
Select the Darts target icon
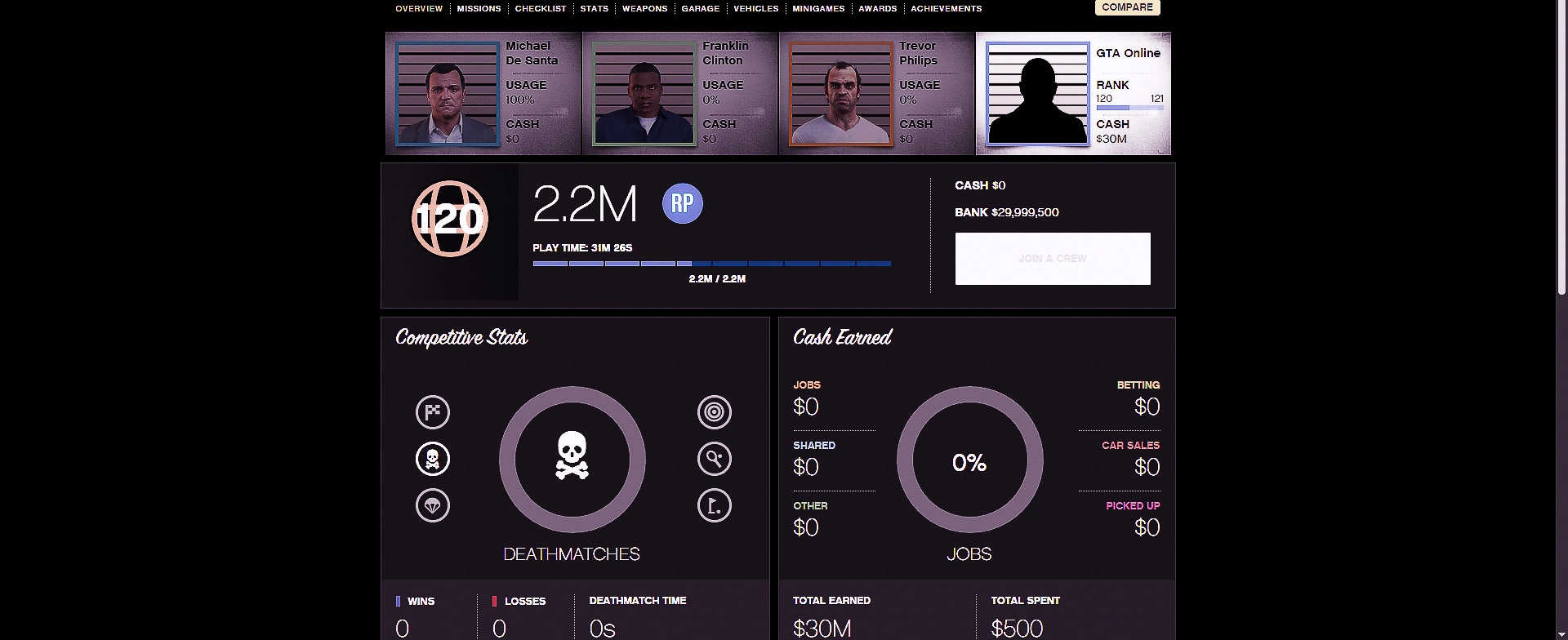715,412
